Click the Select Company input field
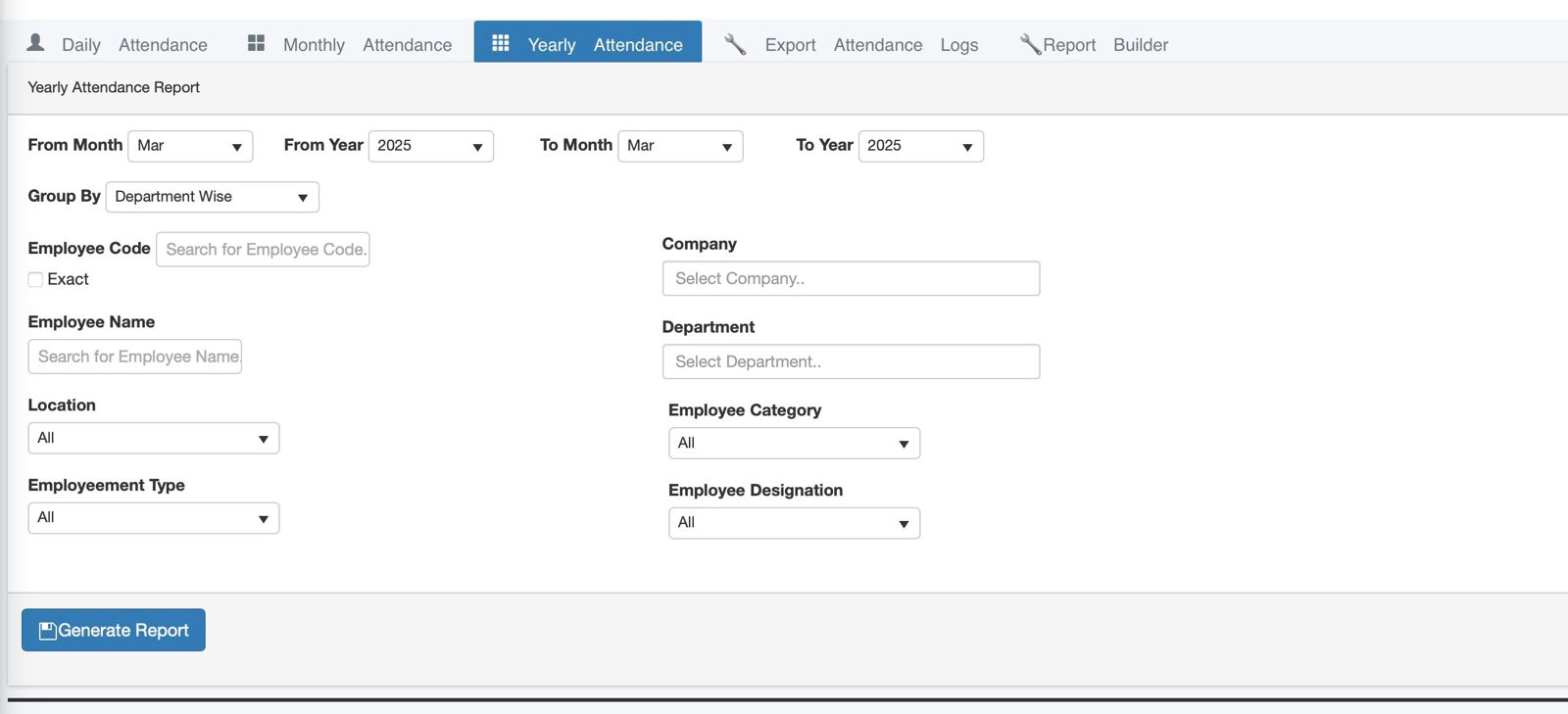 pos(851,278)
